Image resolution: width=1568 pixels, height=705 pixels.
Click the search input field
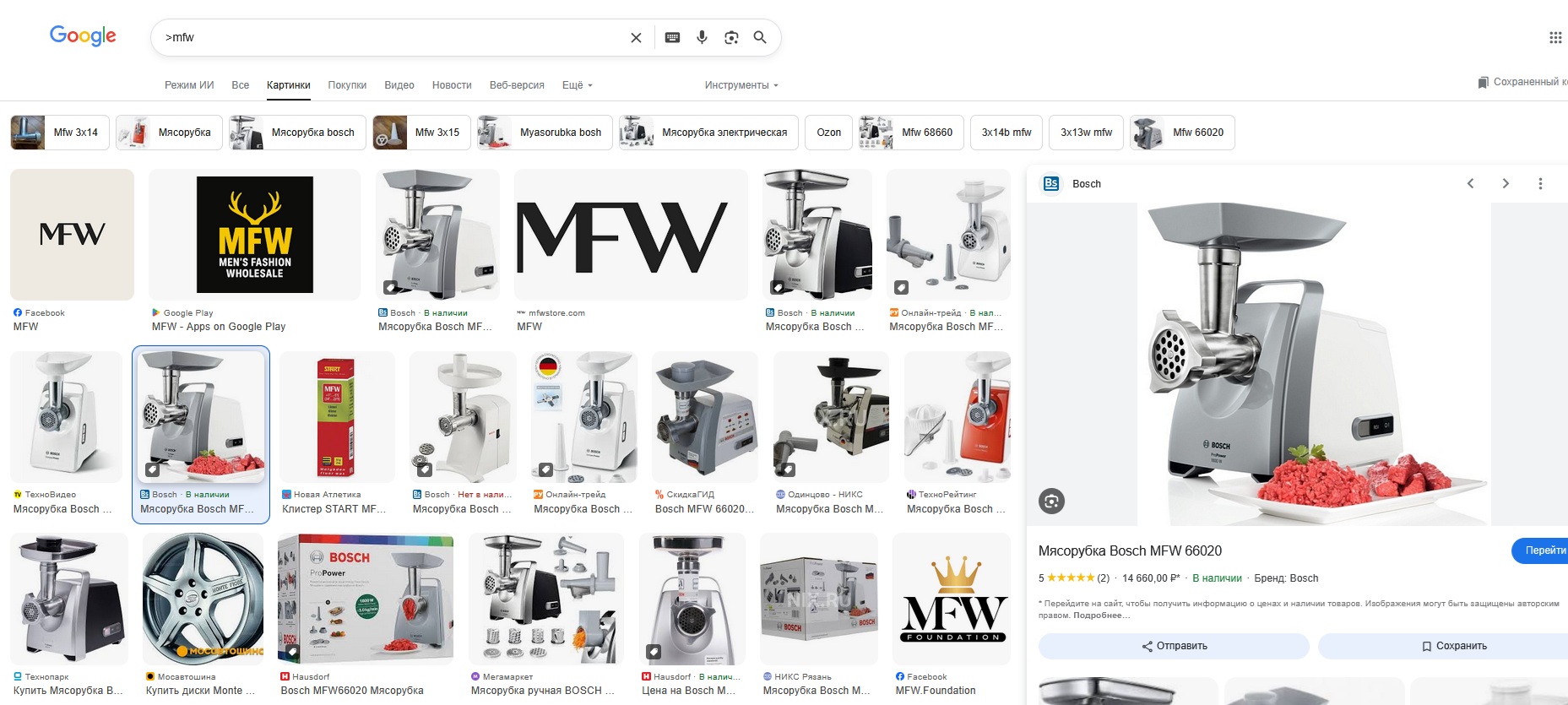(x=393, y=37)
